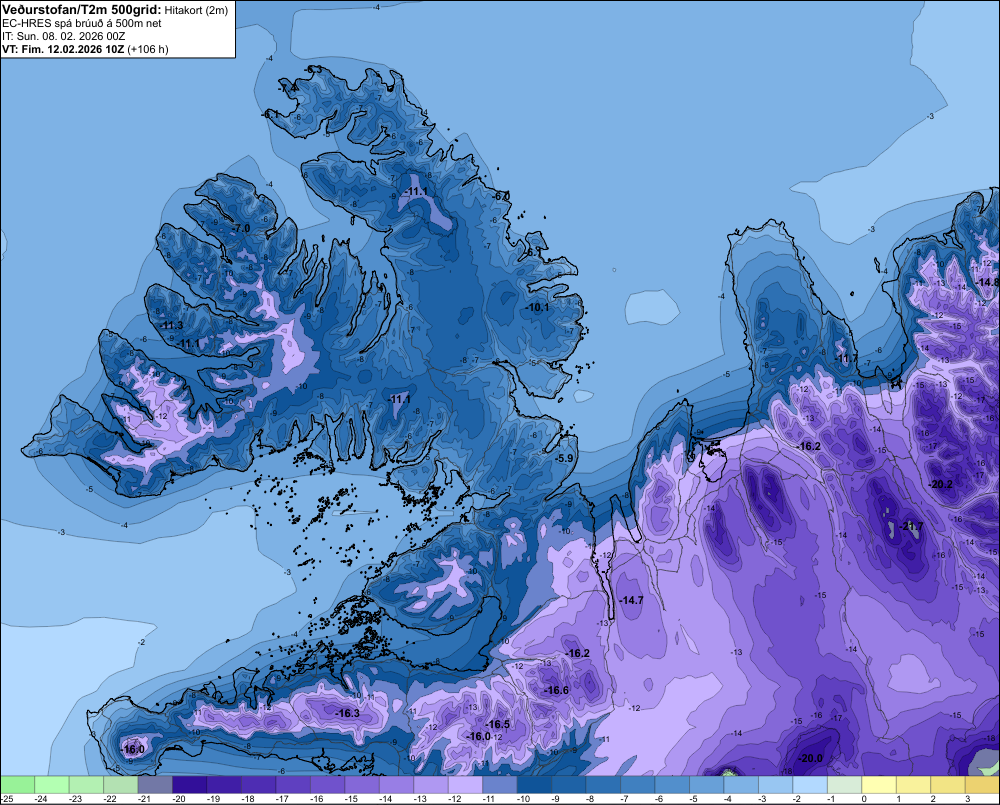Click the '-16.5' temperature value on the map
Viewport: 1000px width, 805px height.
coord(497,724)
